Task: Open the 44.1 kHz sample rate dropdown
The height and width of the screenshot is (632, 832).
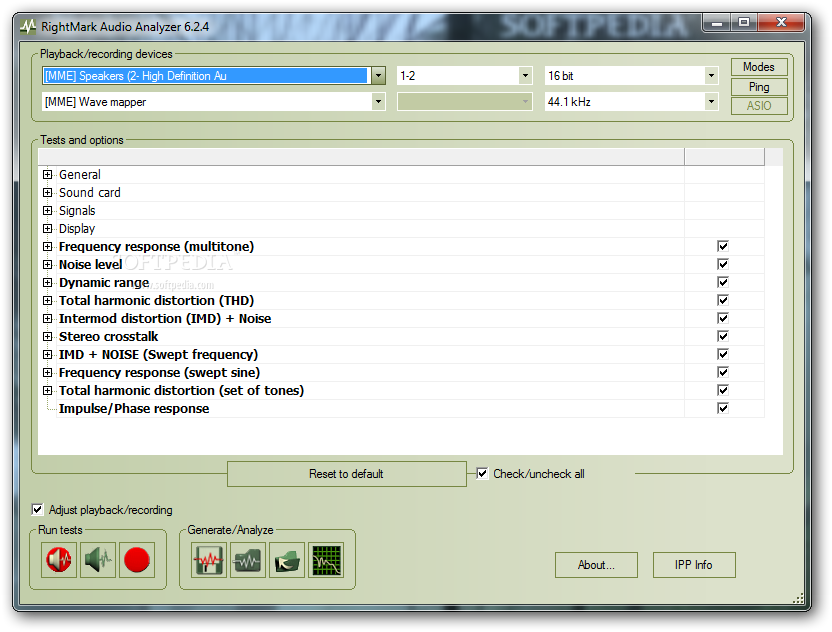Action: (712, 101)
